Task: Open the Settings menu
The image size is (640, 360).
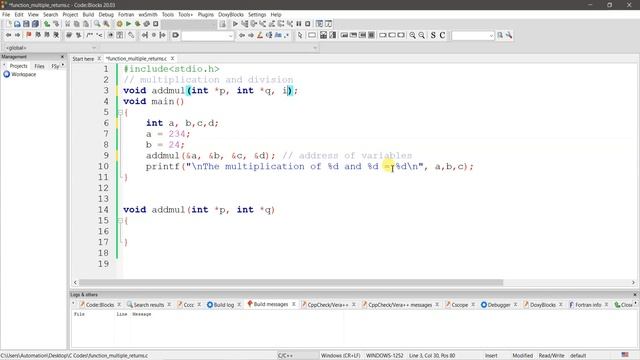Action: (257, 14)
